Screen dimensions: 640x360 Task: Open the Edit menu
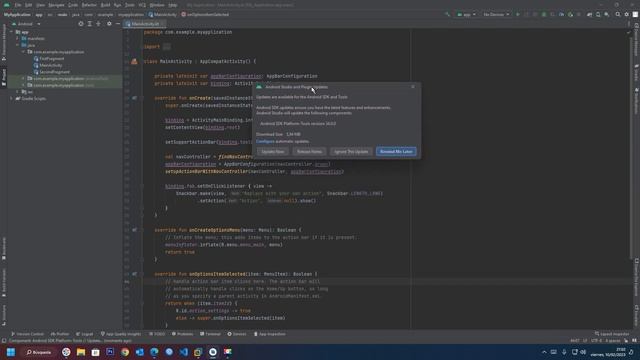point(28,5)
